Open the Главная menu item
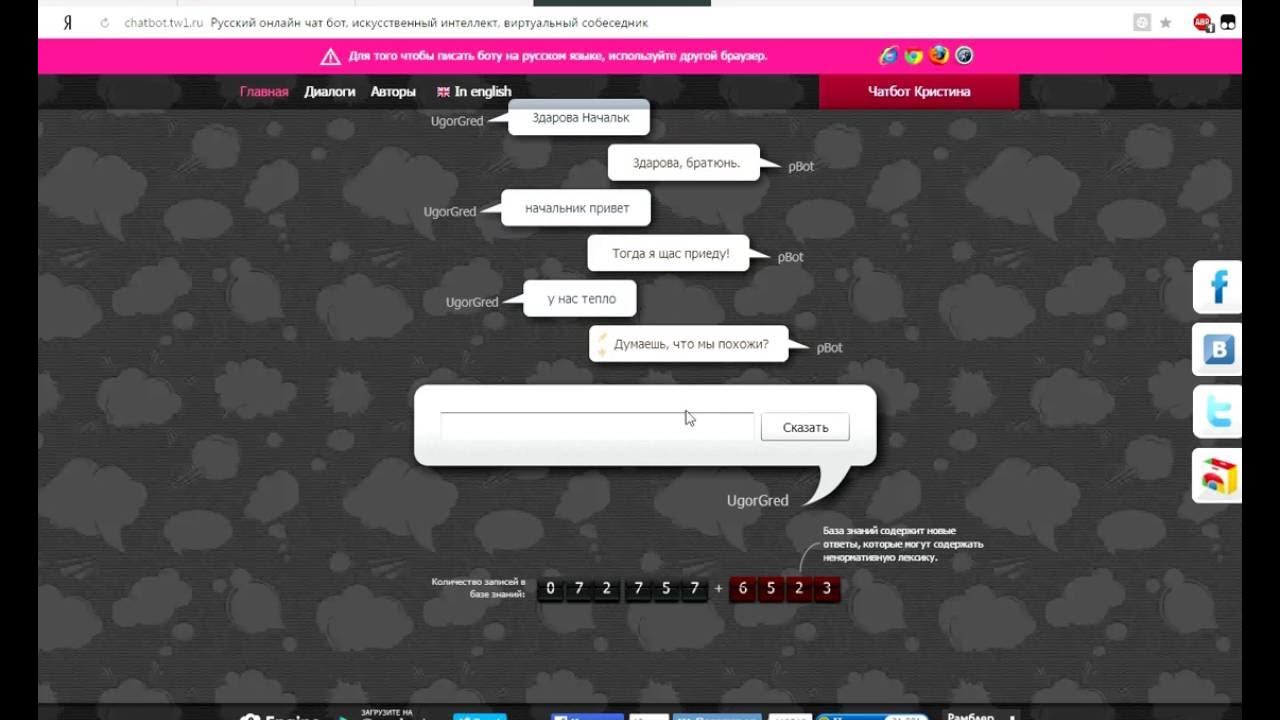Screen dimensions: 1280x720 (264, 92)
